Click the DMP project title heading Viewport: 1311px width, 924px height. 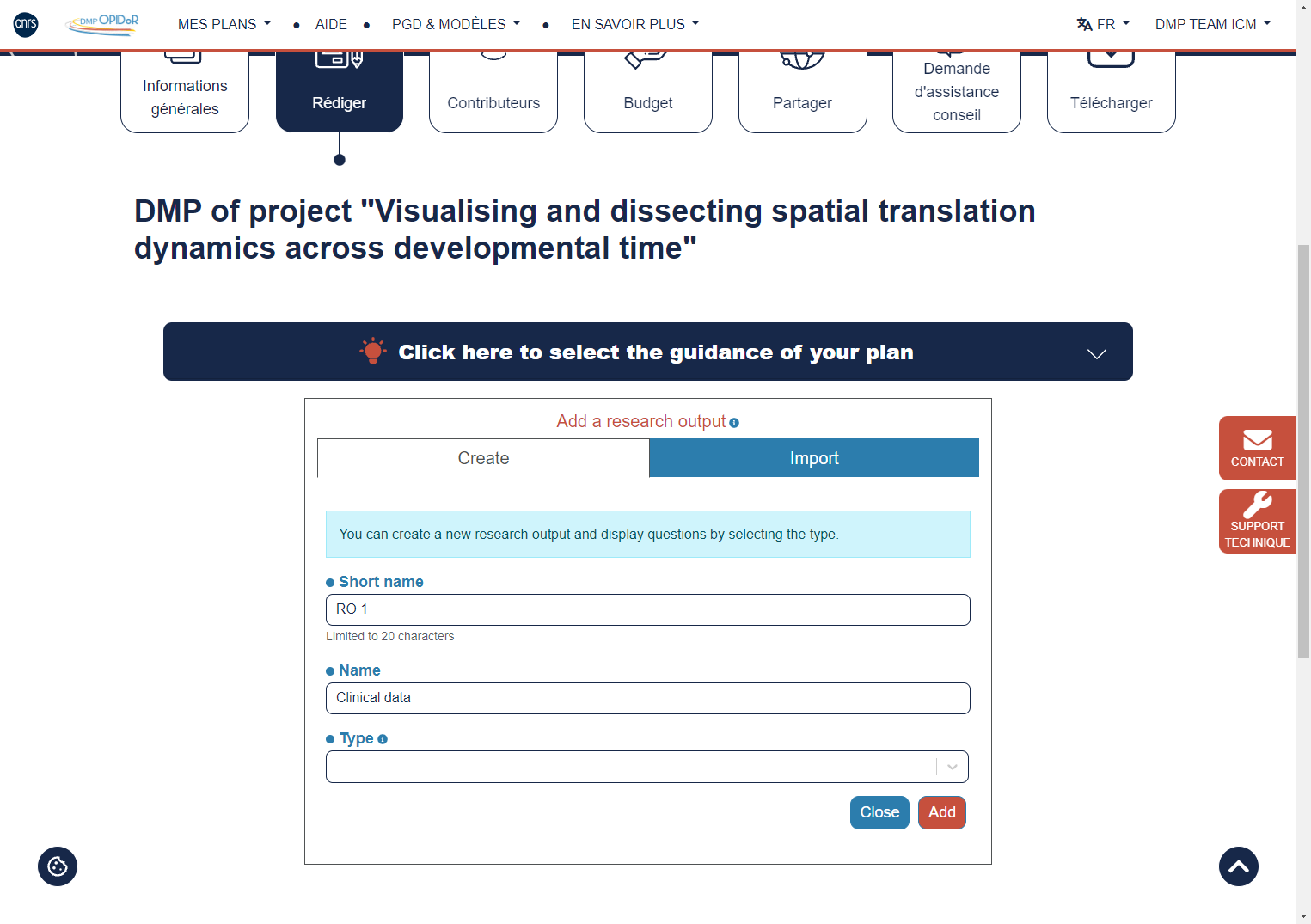click(x=585, y=229)
